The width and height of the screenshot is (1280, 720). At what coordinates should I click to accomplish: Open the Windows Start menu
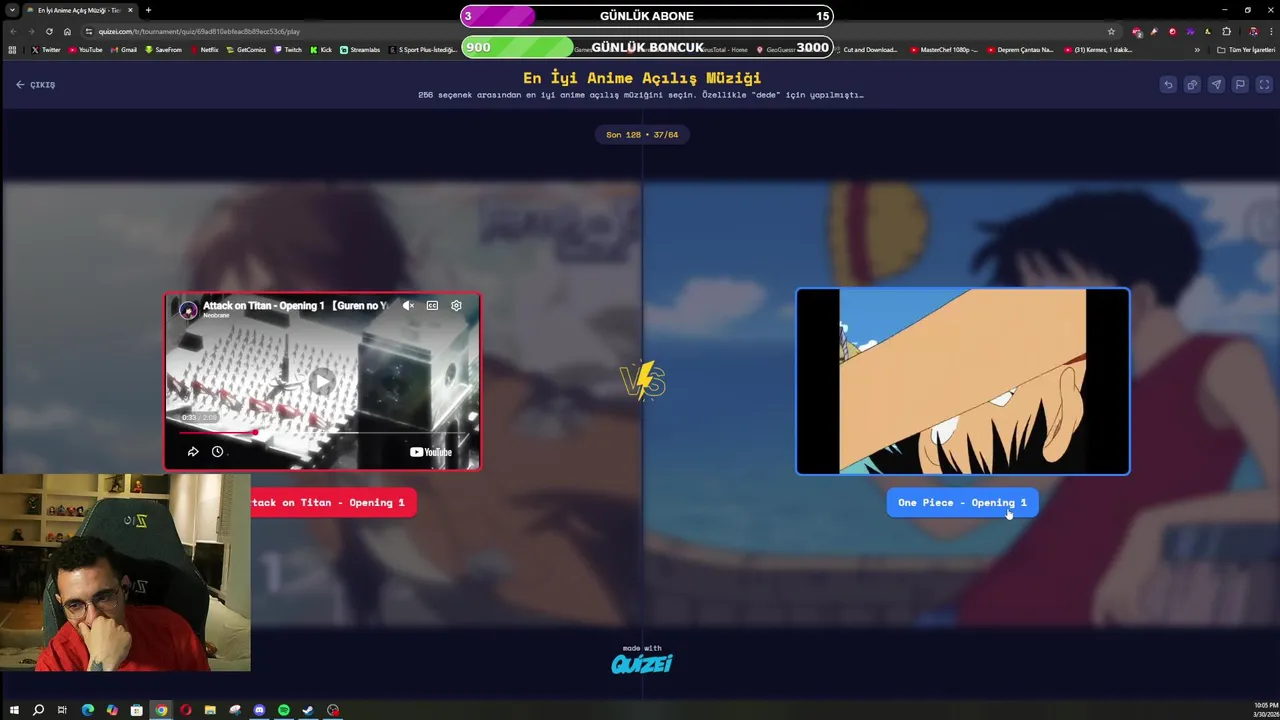14,710
